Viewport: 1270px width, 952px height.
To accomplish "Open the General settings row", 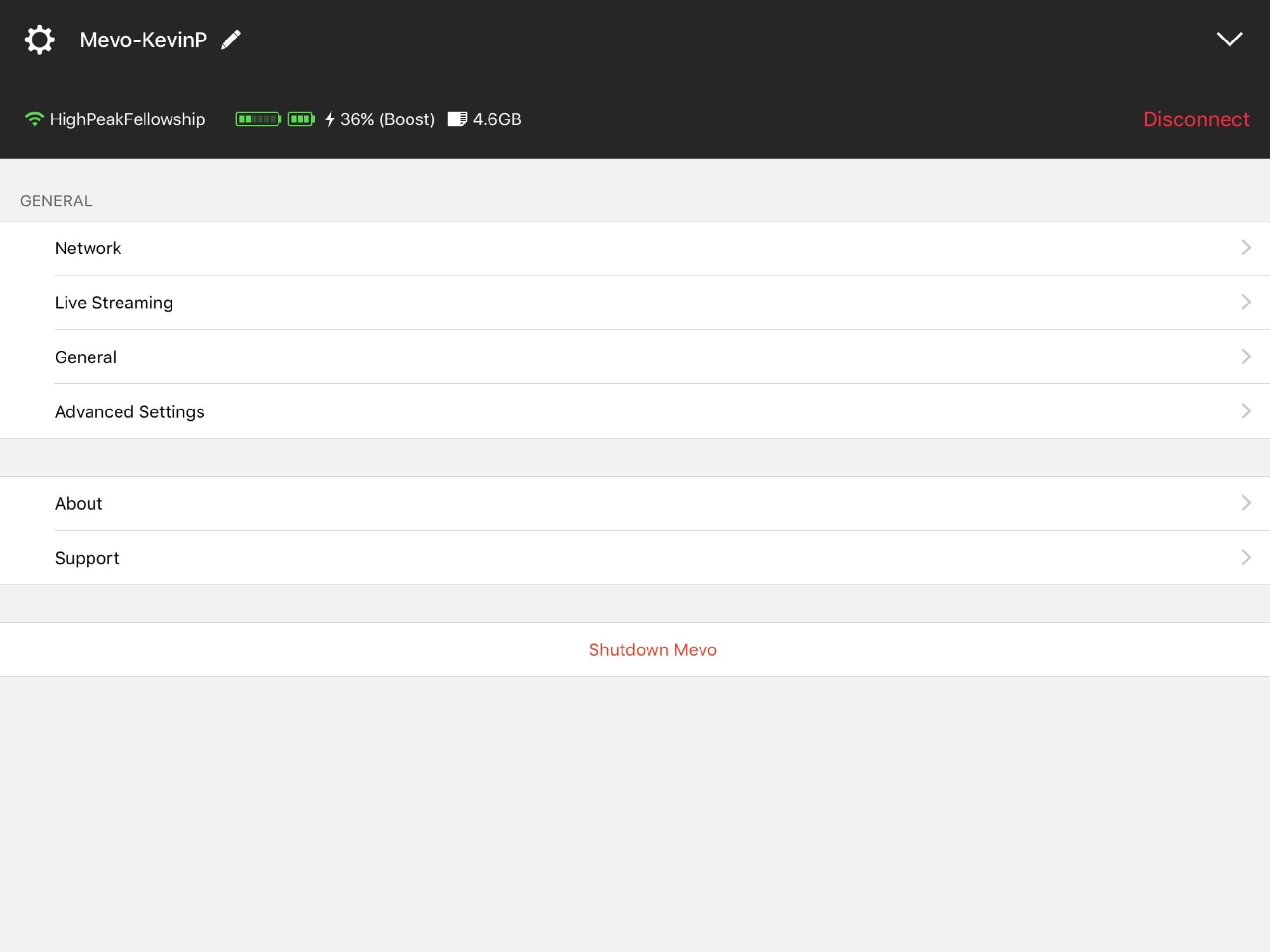I will pos(635,357).
